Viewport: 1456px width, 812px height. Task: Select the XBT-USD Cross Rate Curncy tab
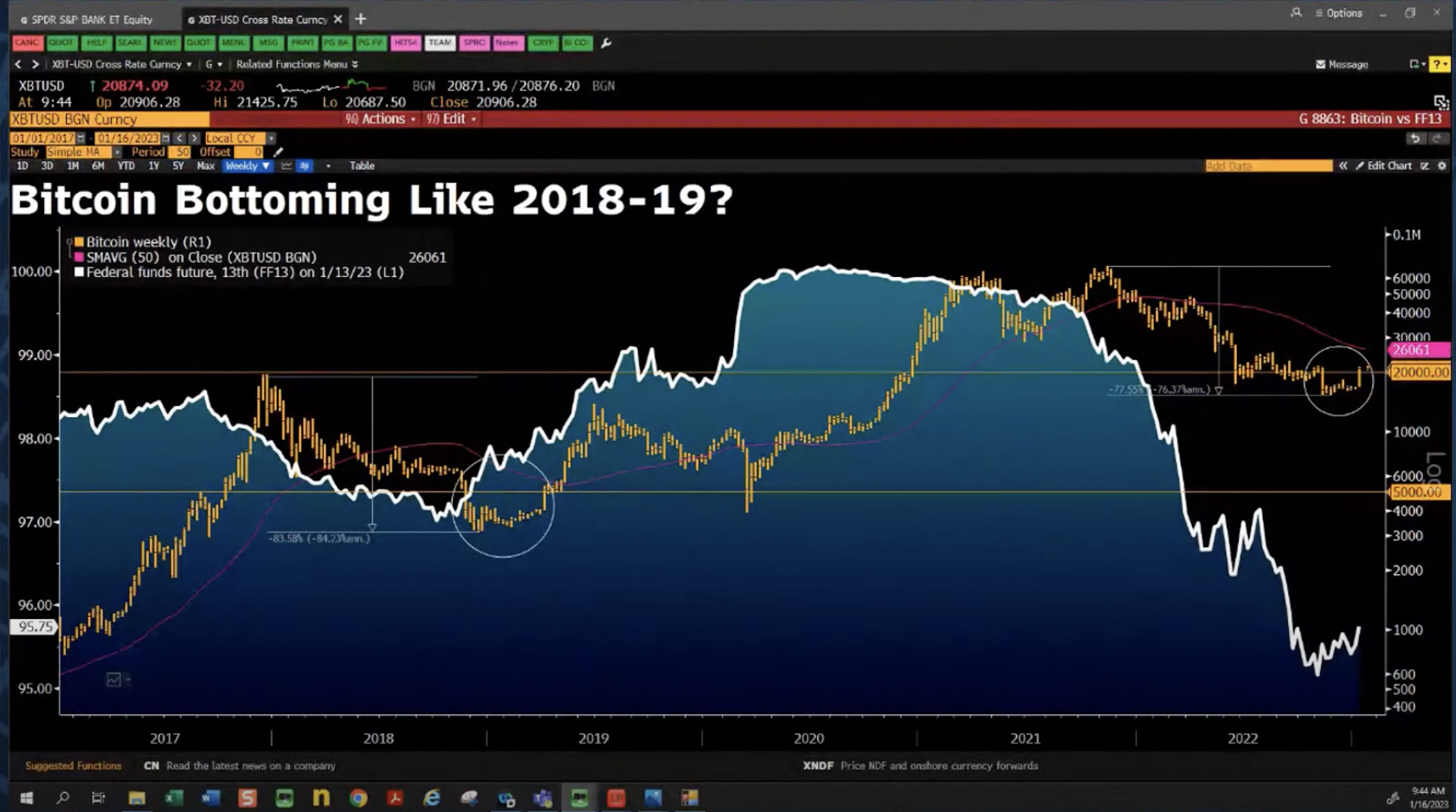coord(258,19)
